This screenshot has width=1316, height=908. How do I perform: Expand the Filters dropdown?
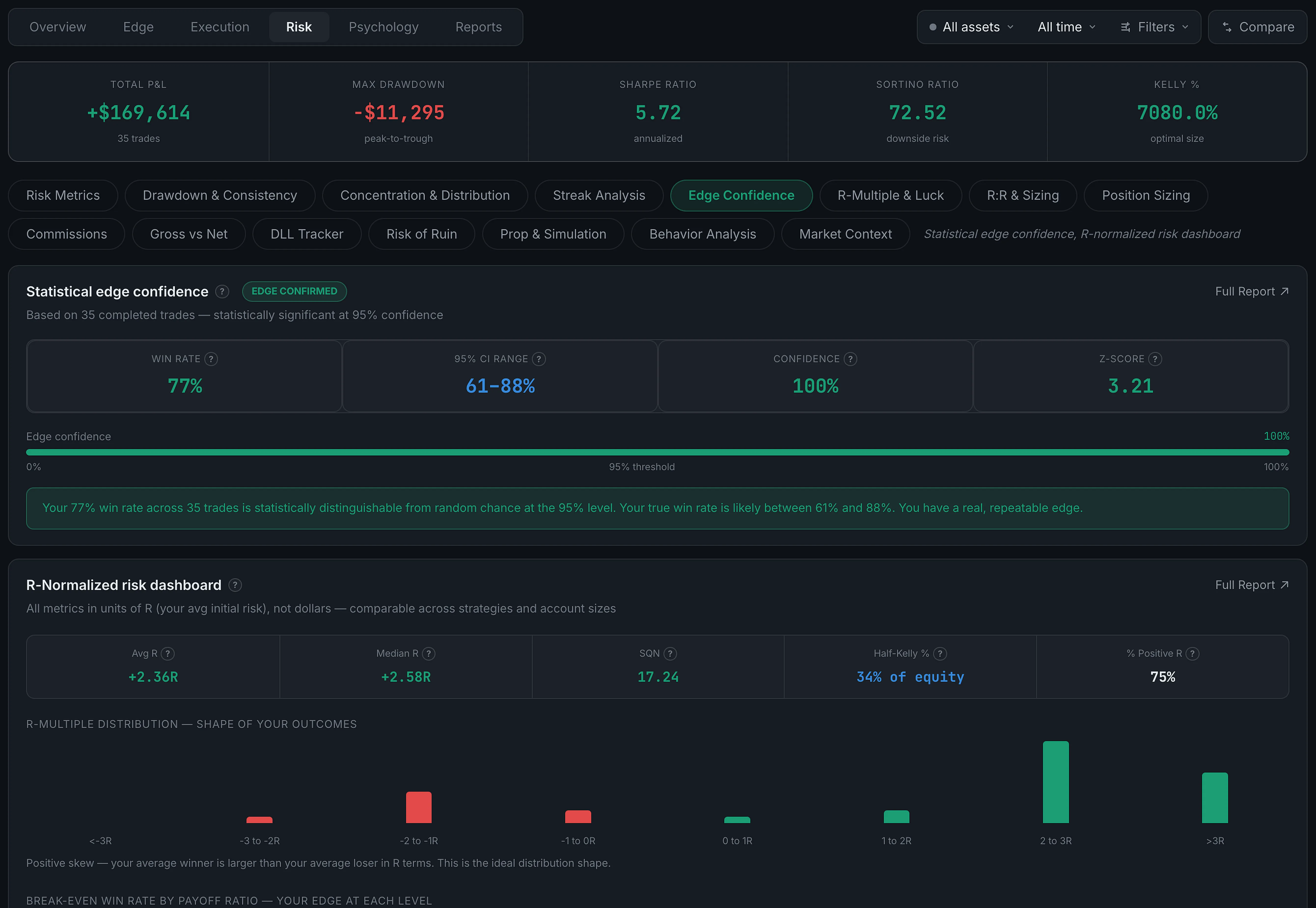1154,27
